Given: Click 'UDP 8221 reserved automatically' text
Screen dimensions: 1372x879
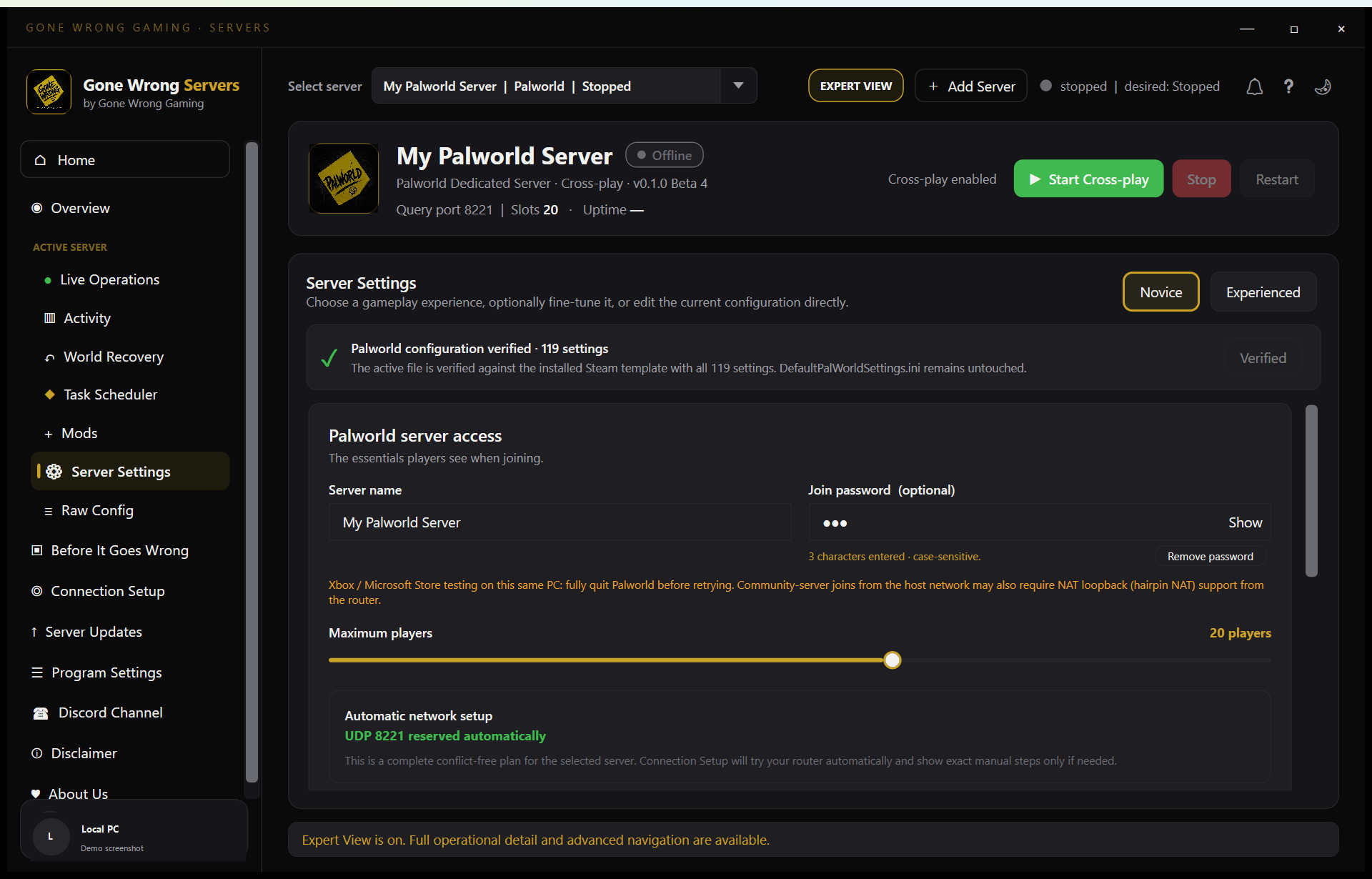Looking at the screenshot, I should click(x=445, y=735).
